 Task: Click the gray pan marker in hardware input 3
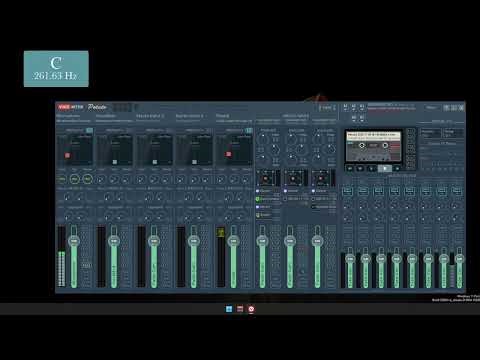[x=155, y=162]
